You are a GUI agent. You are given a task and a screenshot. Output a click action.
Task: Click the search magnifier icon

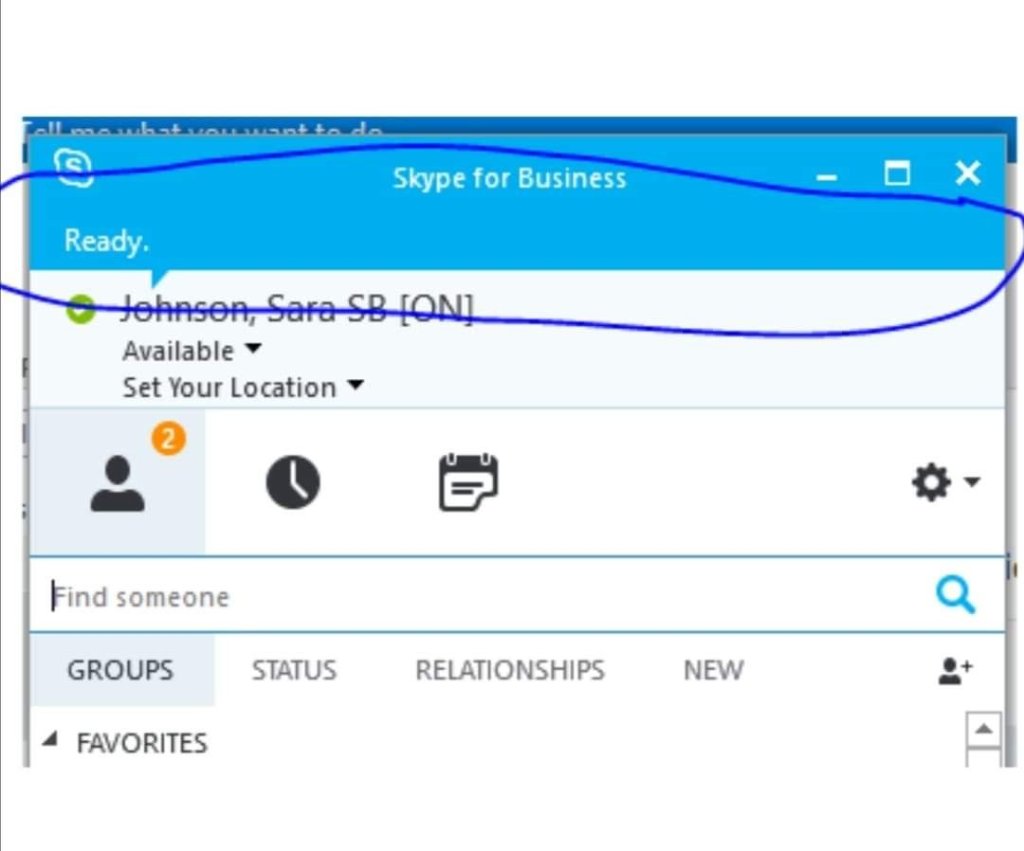tap(955, 596)
